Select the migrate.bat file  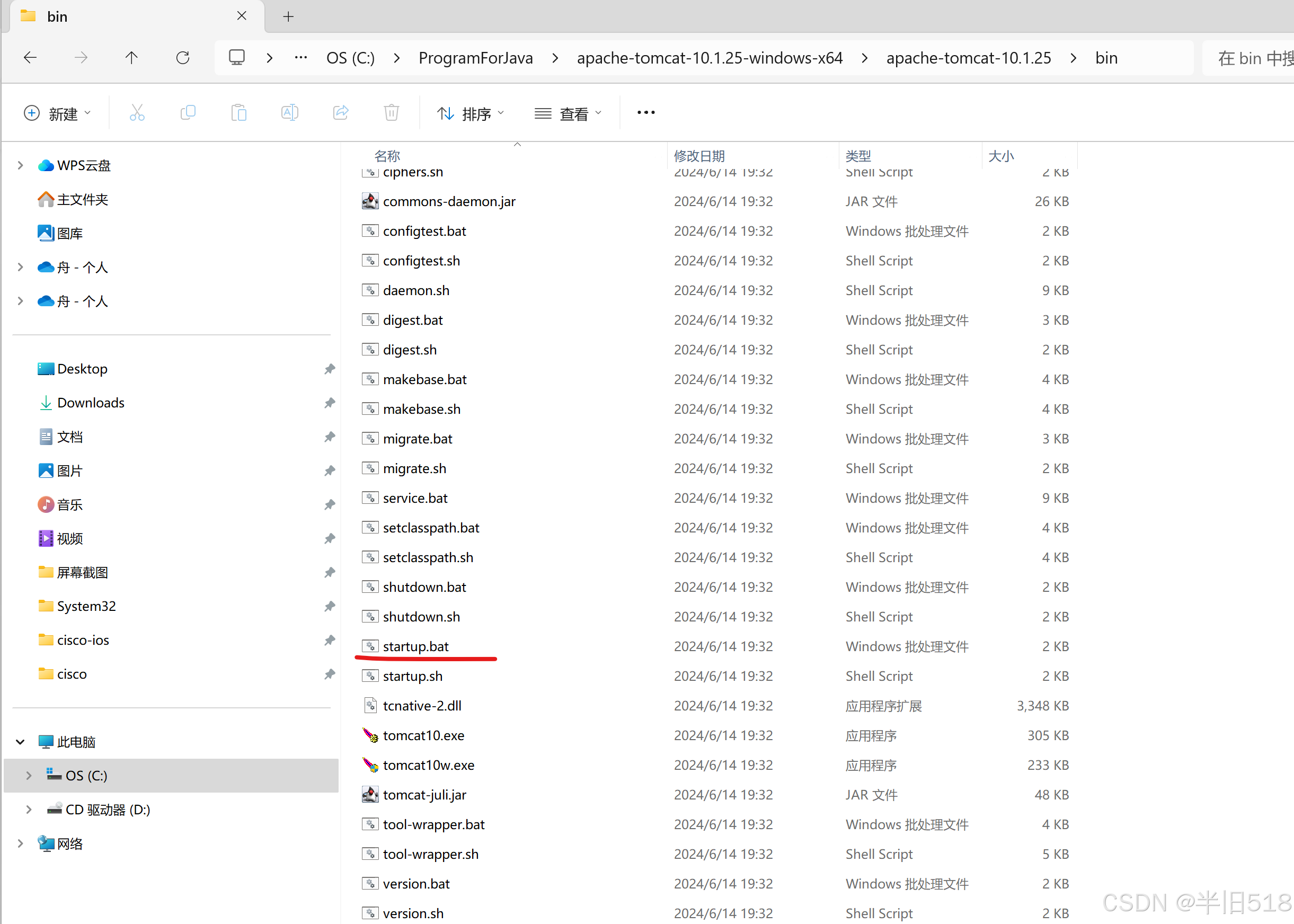pyautogui.click(x=418, y=439)
